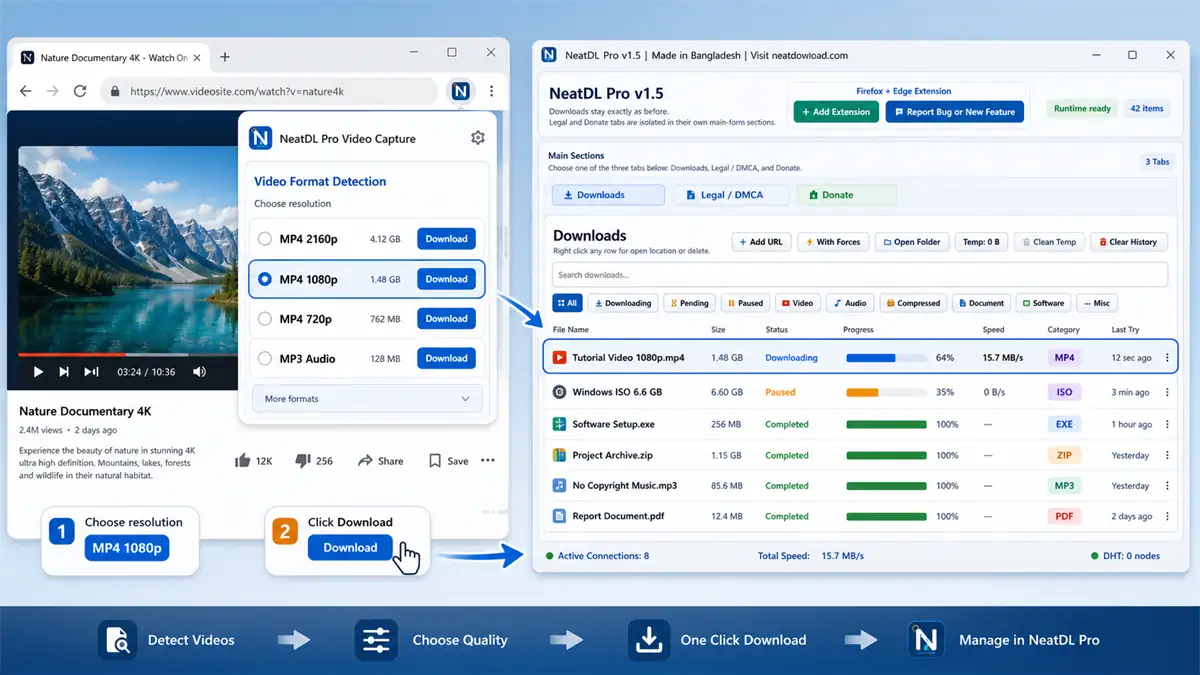Share the Nature Documentary video
1200x675 pixels.
coord(380,461)
